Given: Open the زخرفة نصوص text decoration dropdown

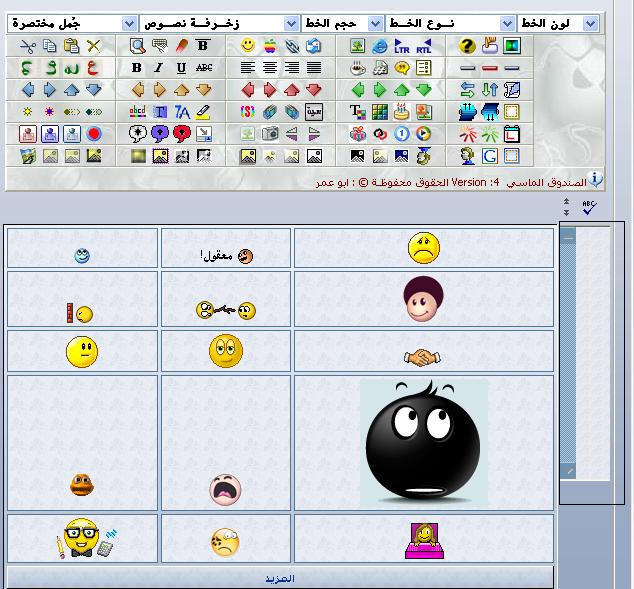Looking at the screenshot, I should click(x=219, y=22).
